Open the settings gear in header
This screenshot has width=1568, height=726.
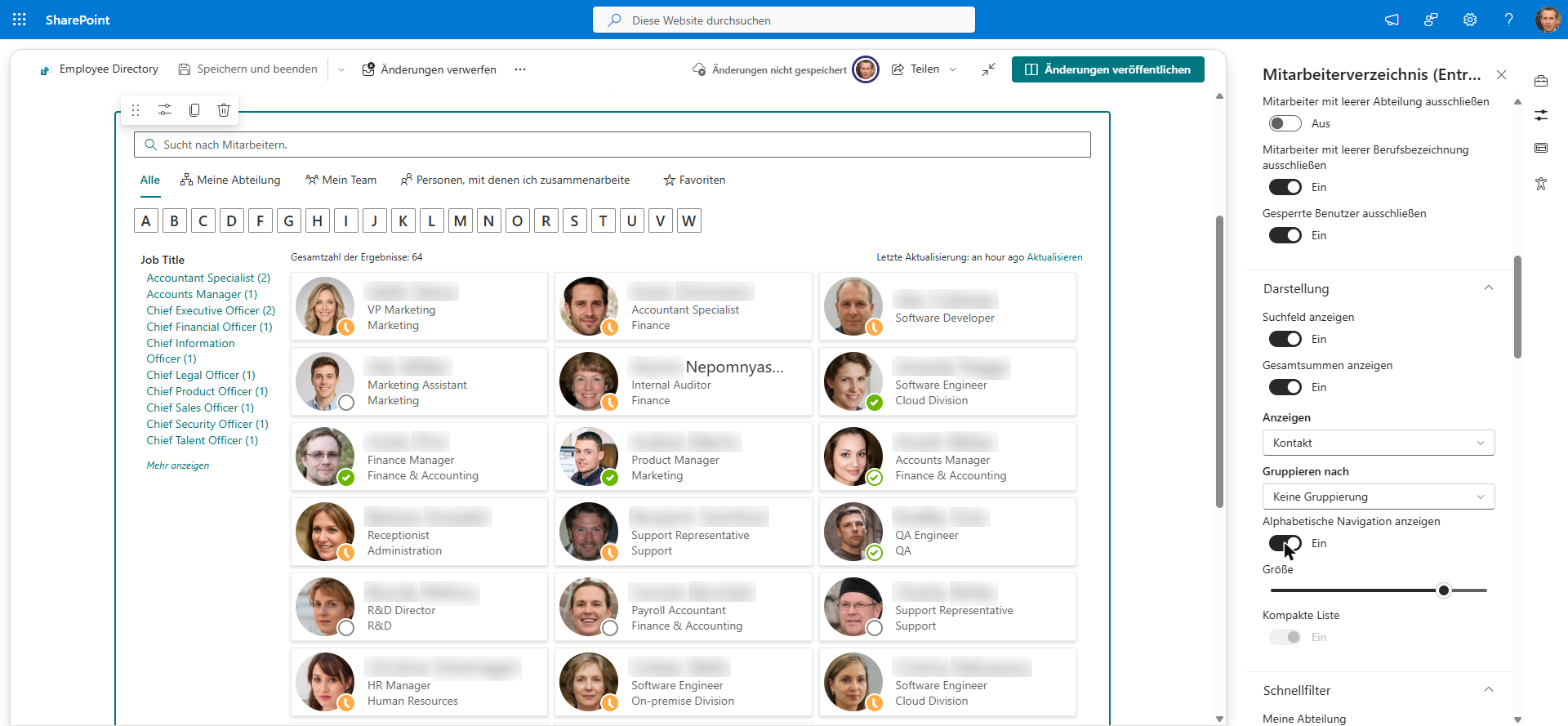point(1469,19)
